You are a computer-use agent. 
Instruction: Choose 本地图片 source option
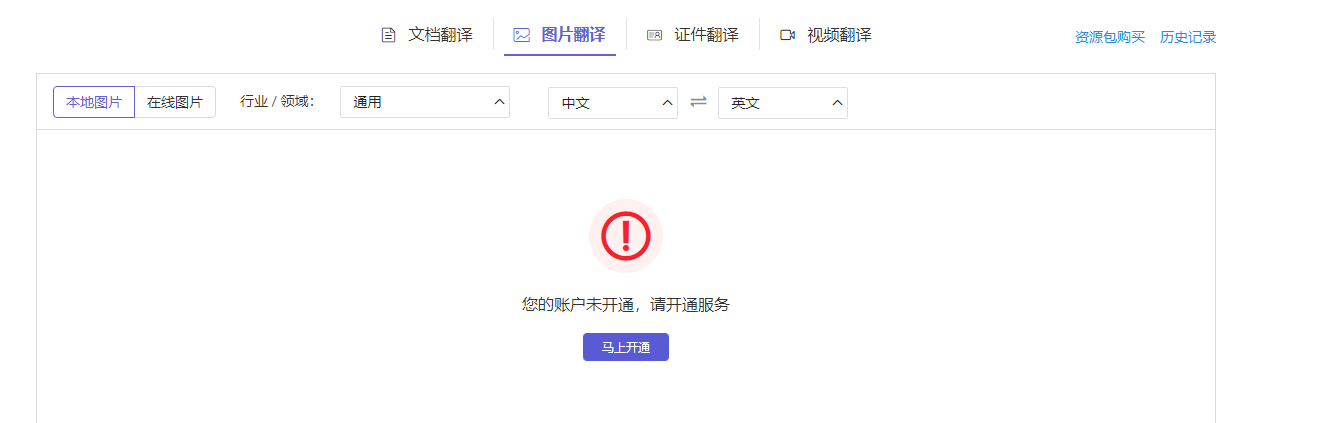[x=94, y=102]
